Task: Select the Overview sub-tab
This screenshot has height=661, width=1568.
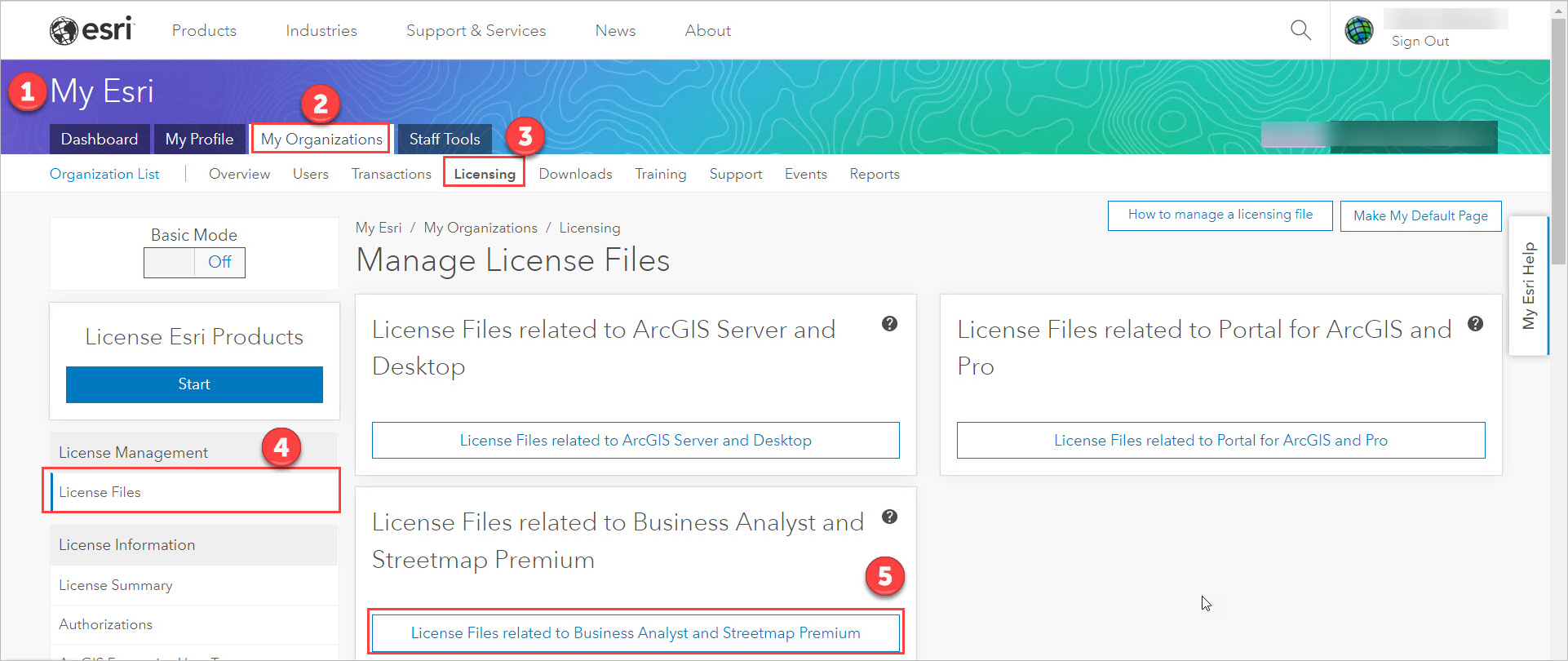Action: tap(239, 174)
